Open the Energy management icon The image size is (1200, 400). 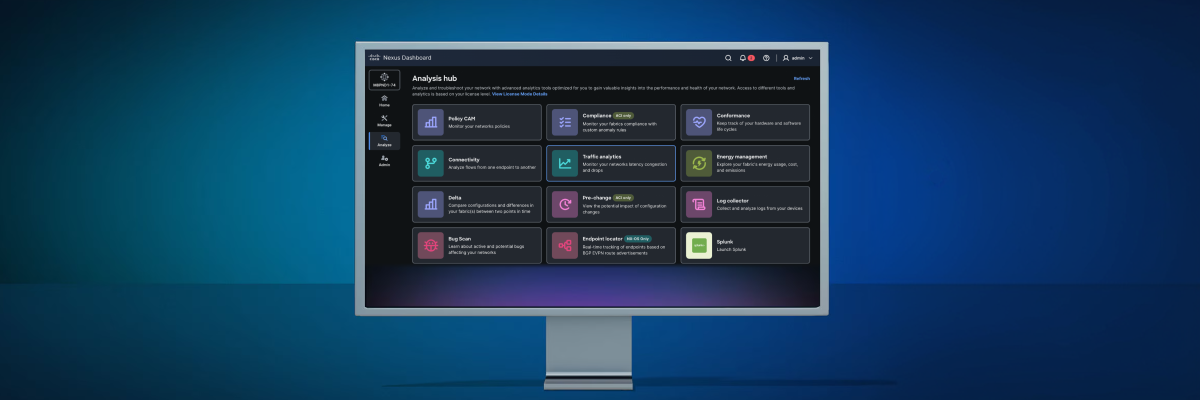coord(699,163)
